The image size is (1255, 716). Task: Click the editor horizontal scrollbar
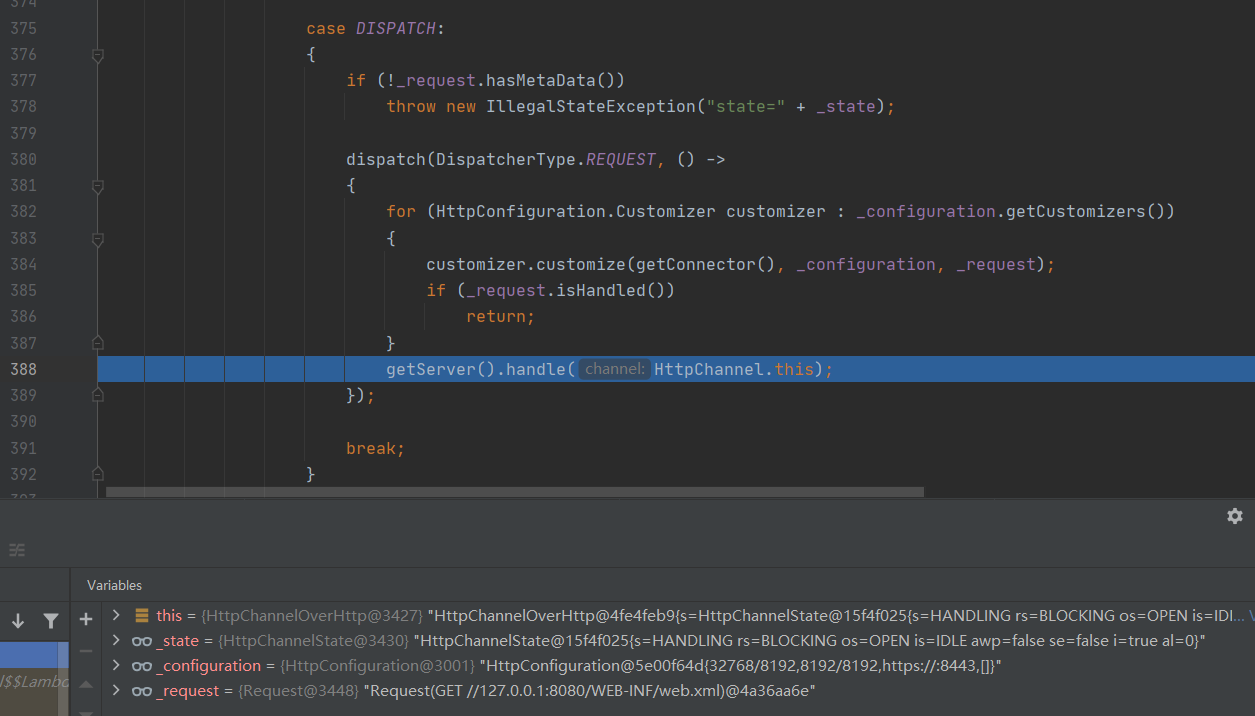[x=514, y=492]
